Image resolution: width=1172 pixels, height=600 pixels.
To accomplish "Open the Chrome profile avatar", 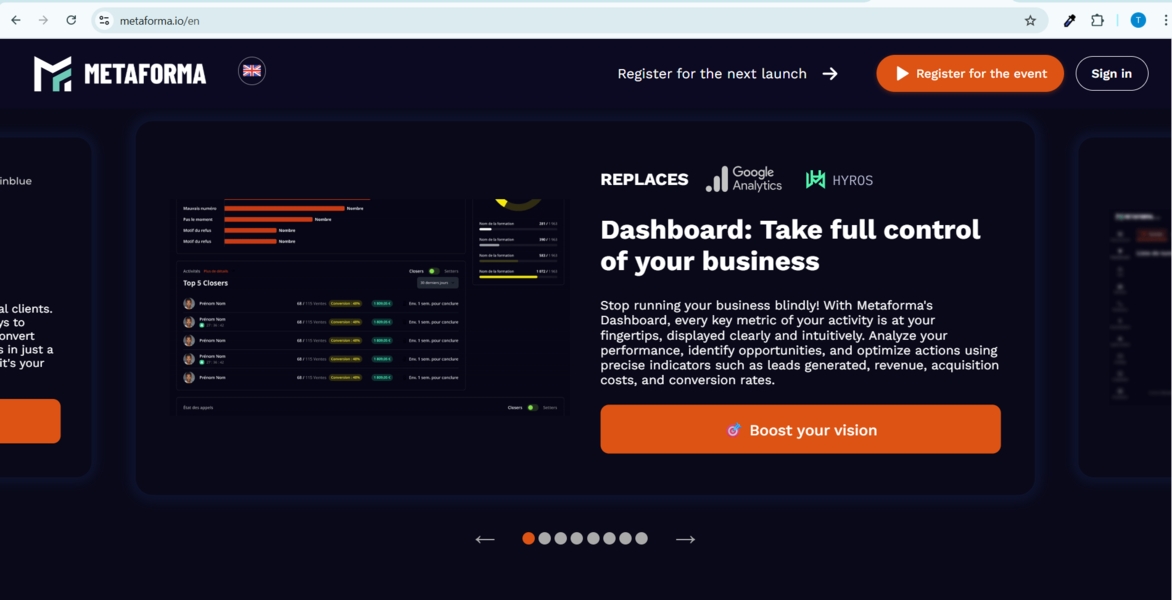I will [x=1138, y=21].
